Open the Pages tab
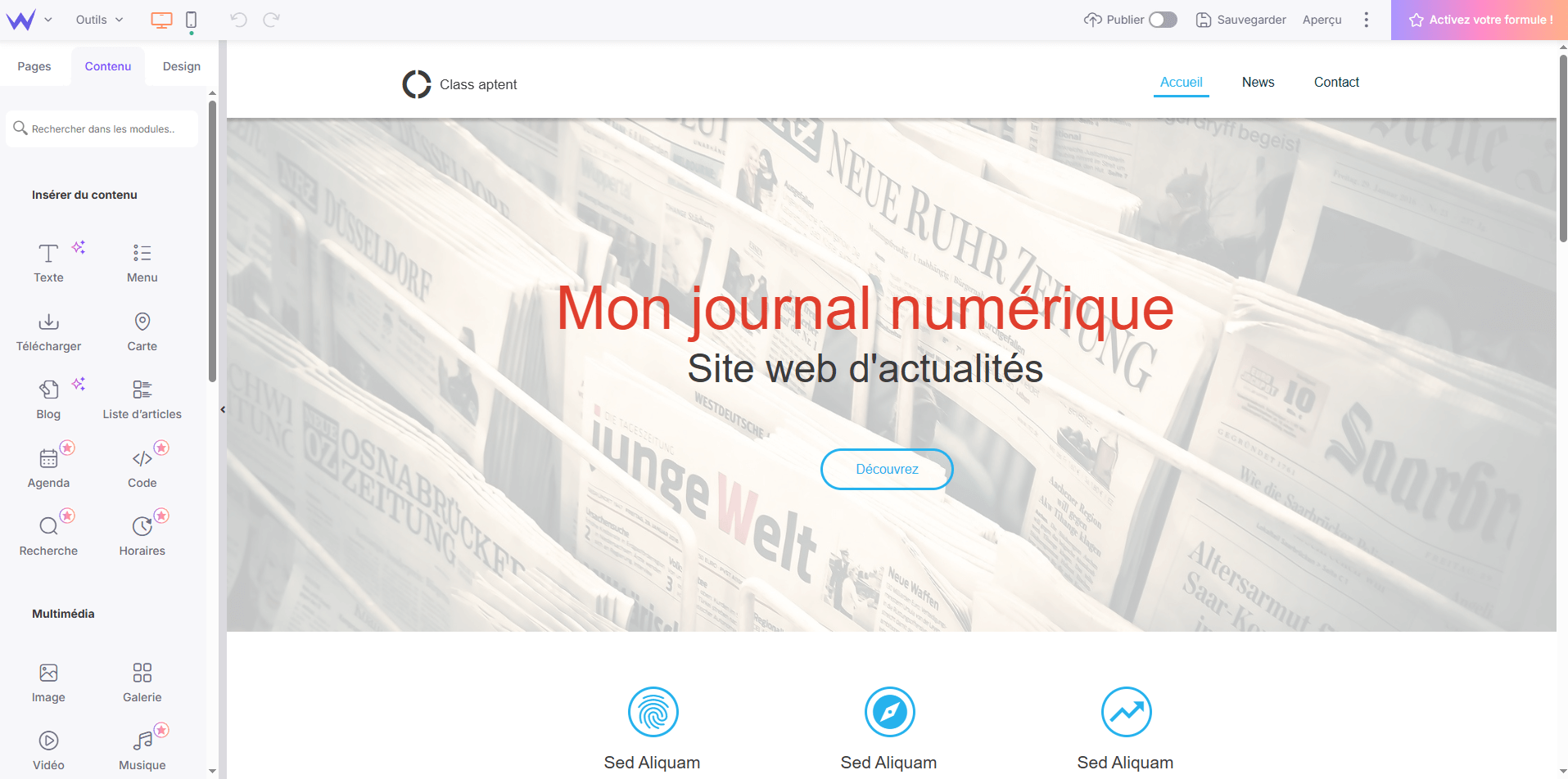Screen dimensions: 1568x779 [34, 66]
